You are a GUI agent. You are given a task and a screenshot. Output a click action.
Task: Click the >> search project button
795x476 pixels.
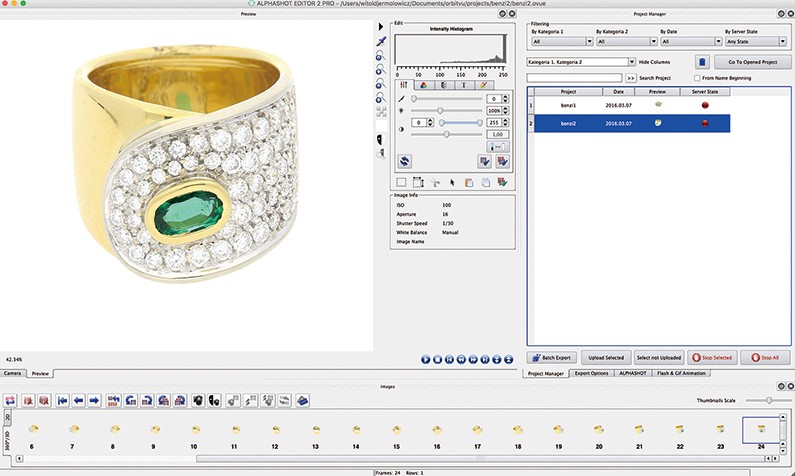click(630, 78)
